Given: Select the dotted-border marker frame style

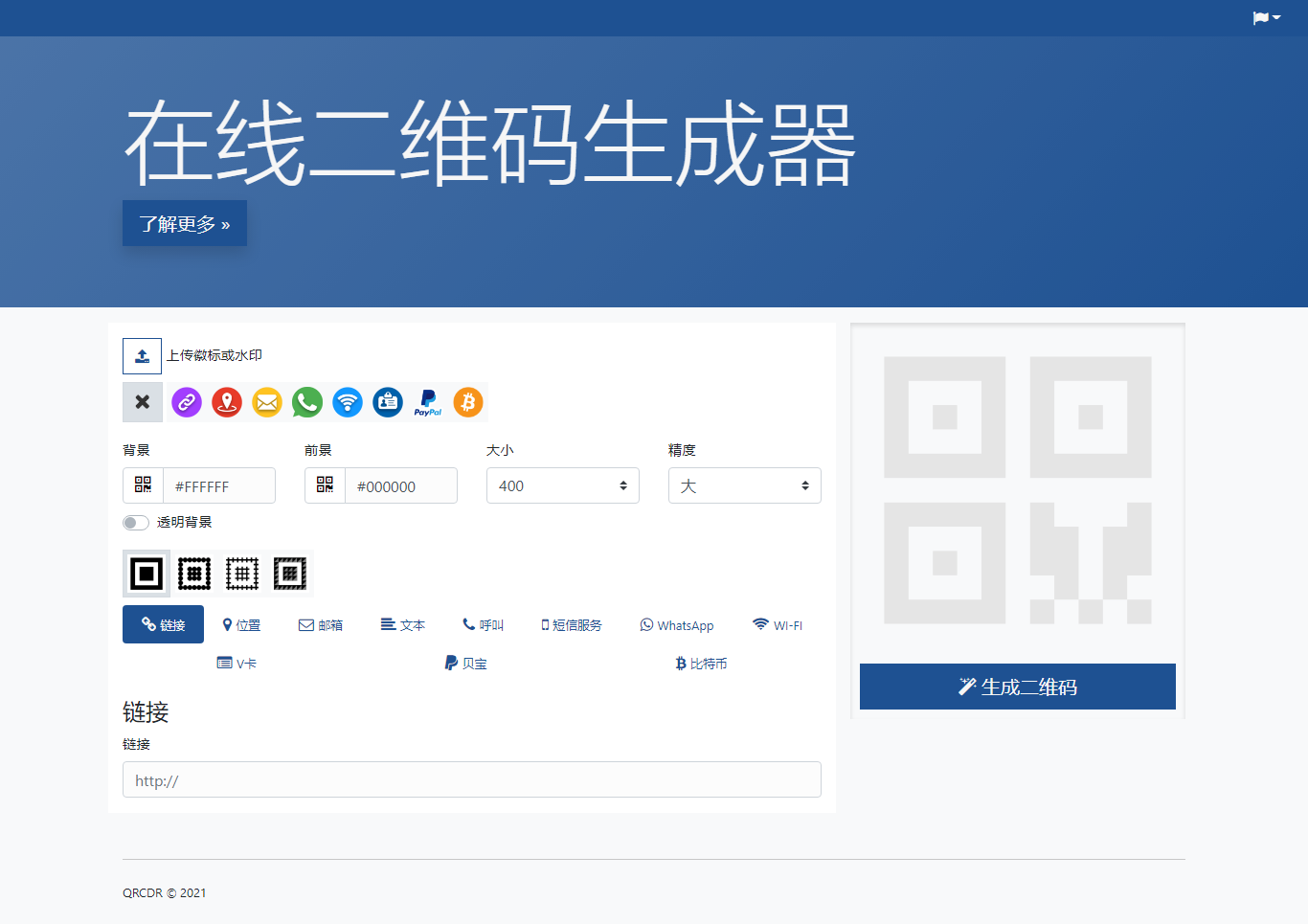Looking at the screenshot, I should (x=194, y=574).
